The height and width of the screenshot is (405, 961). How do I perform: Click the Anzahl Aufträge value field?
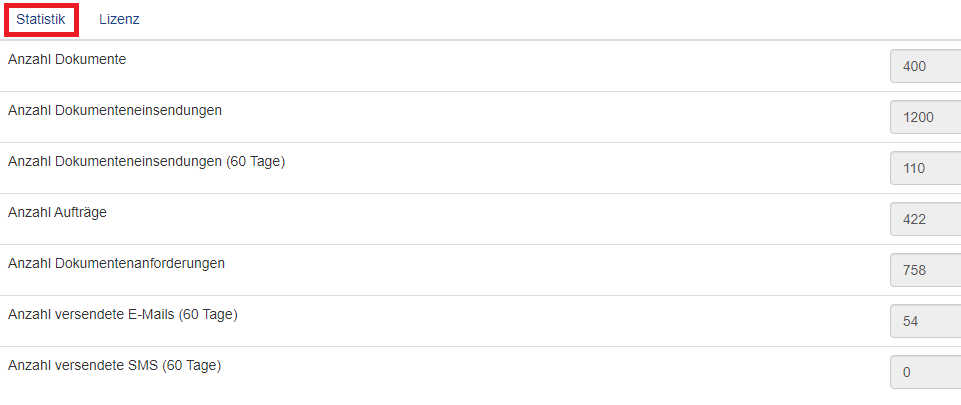point(924,220)
